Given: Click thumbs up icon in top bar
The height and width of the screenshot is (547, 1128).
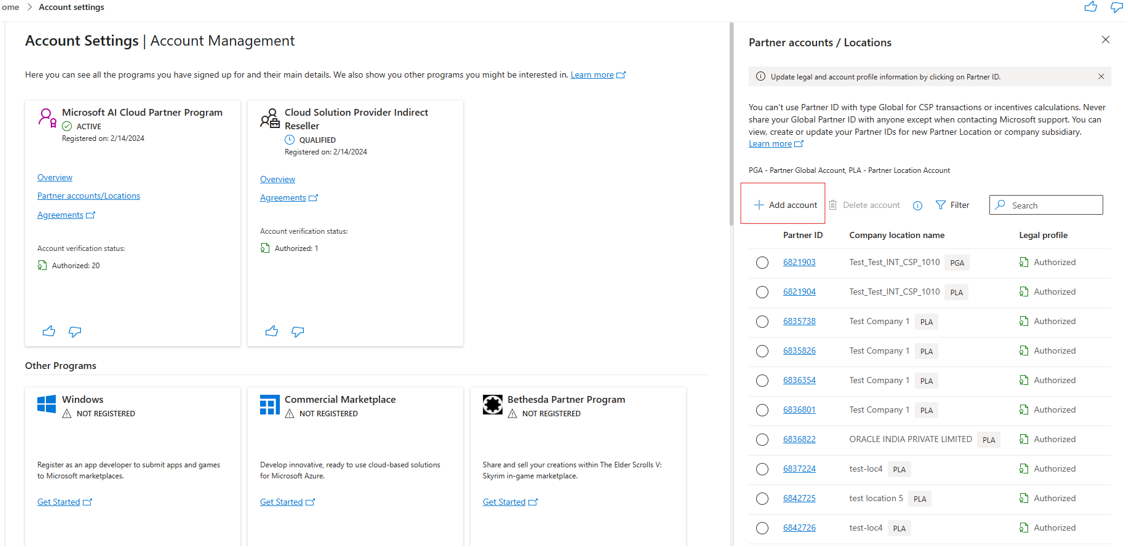Looking at the screenshot, I should pos(1090,7).
